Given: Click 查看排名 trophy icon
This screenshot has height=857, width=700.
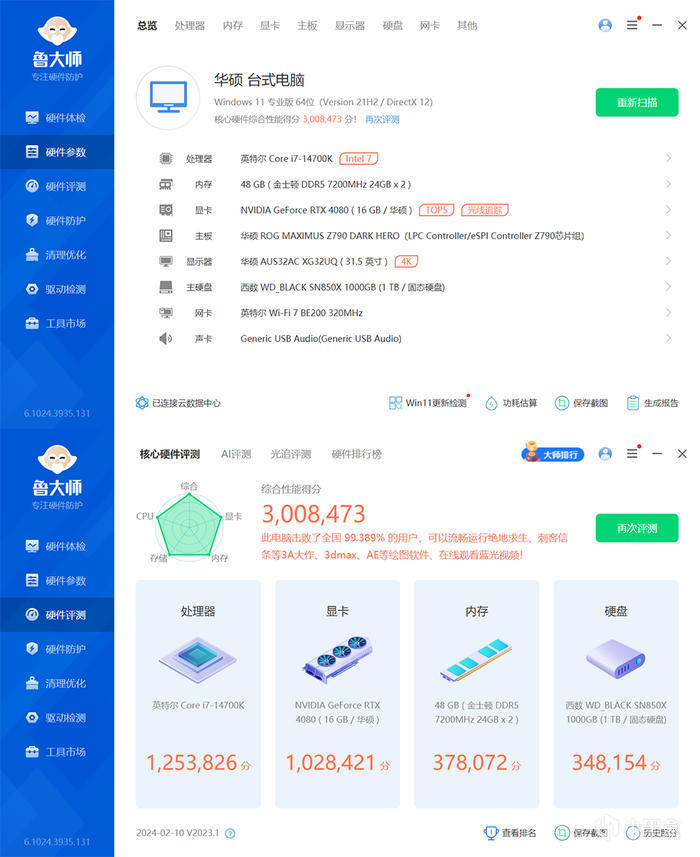Looking at the screenshot, I should click(491, 832).
